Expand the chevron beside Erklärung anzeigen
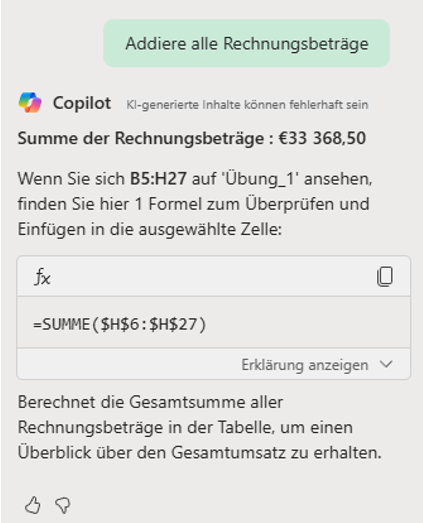The width and height of the screenshot is (423, 523). 386,364
